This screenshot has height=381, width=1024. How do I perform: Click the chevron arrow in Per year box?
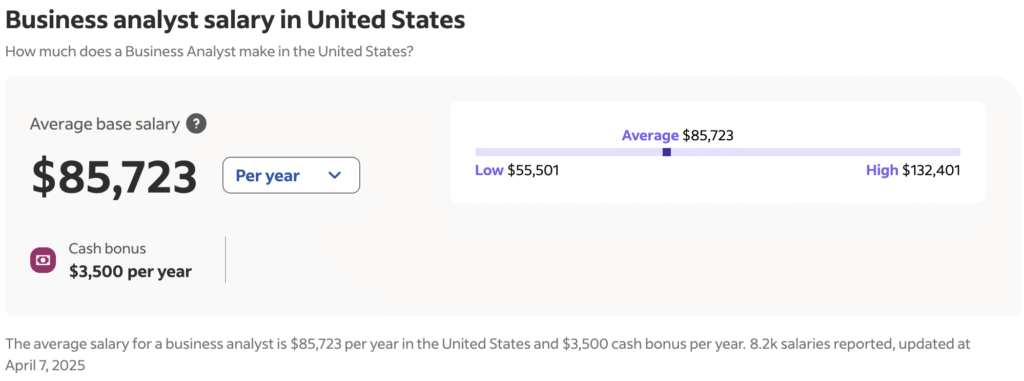point(334,175)
